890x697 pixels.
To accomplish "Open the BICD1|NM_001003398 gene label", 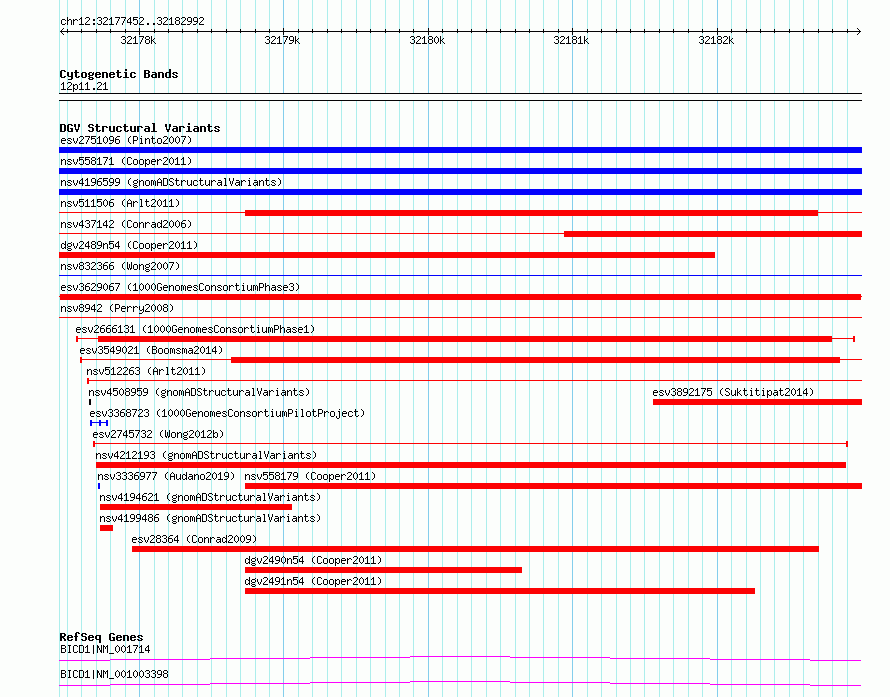I will tap(114, 674).
